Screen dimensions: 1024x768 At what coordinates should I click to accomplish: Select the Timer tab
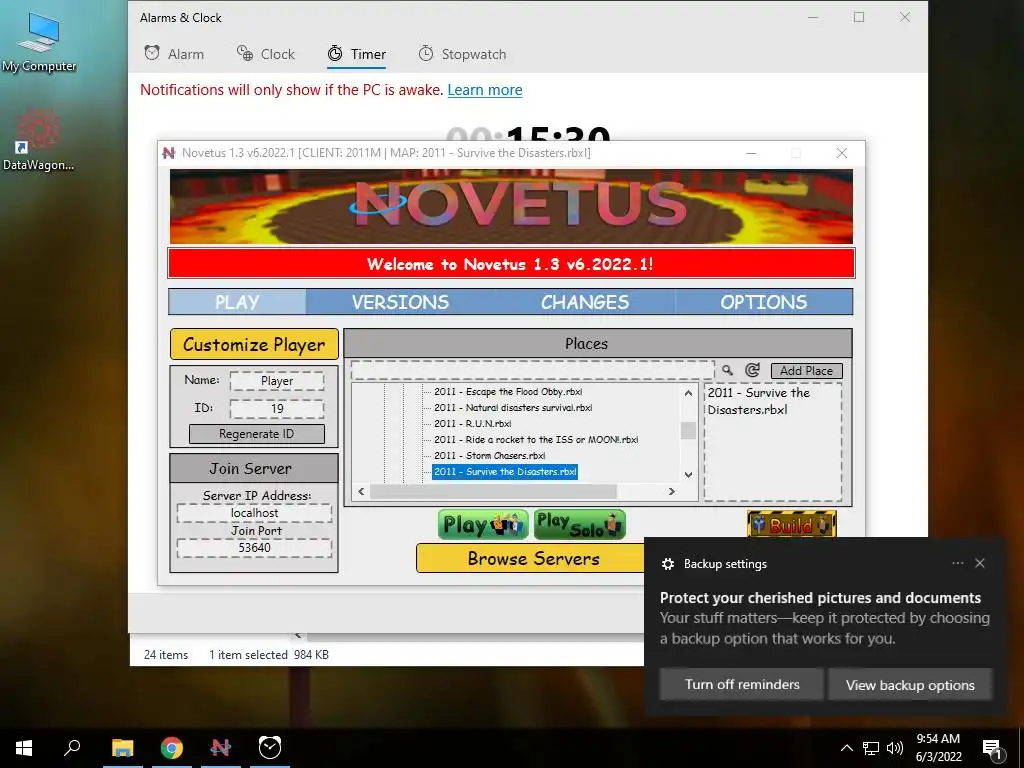pyautogui.click(x=357, y=54)
